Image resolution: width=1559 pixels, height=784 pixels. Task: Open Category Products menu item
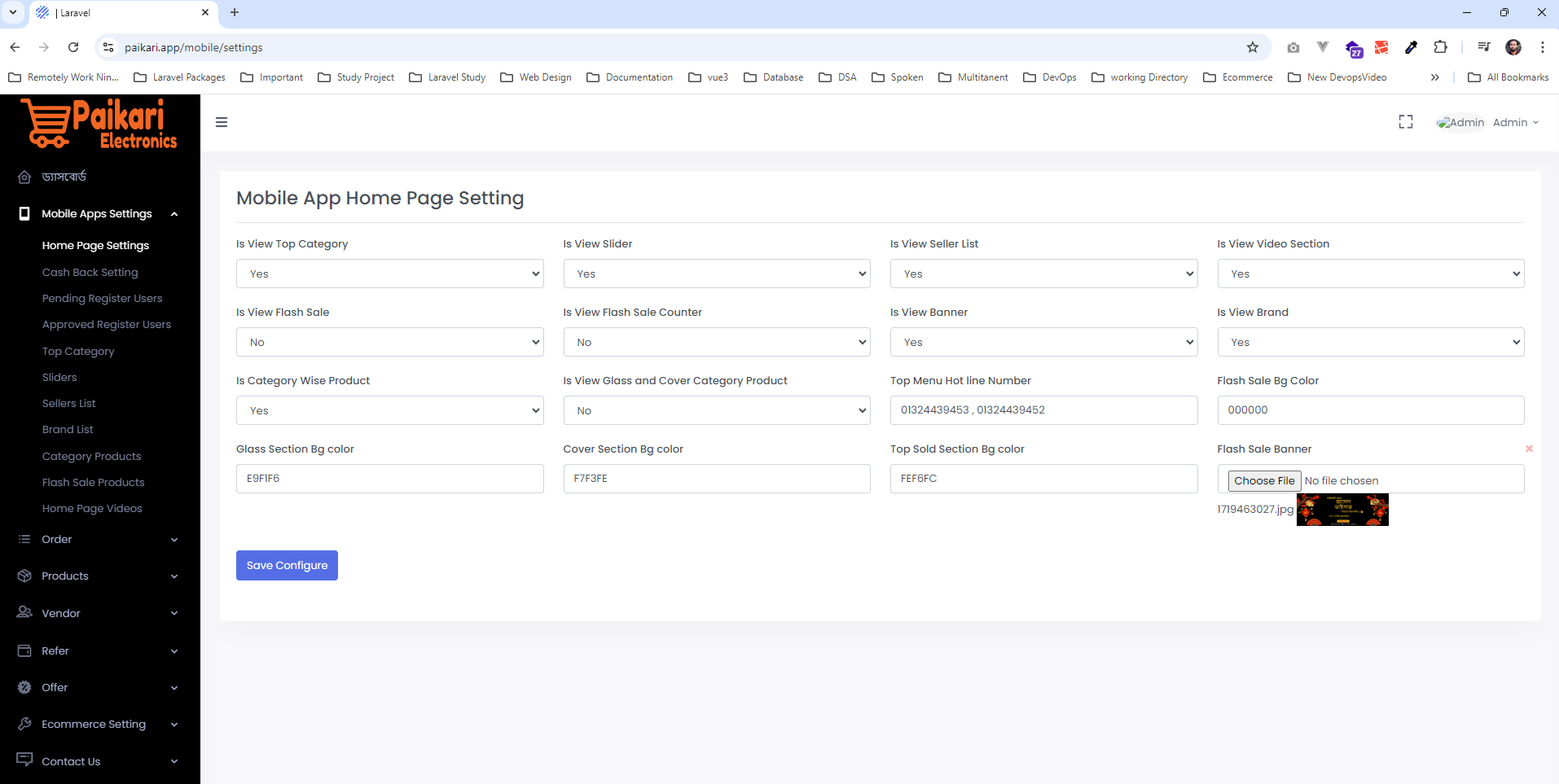click(92, 456)
